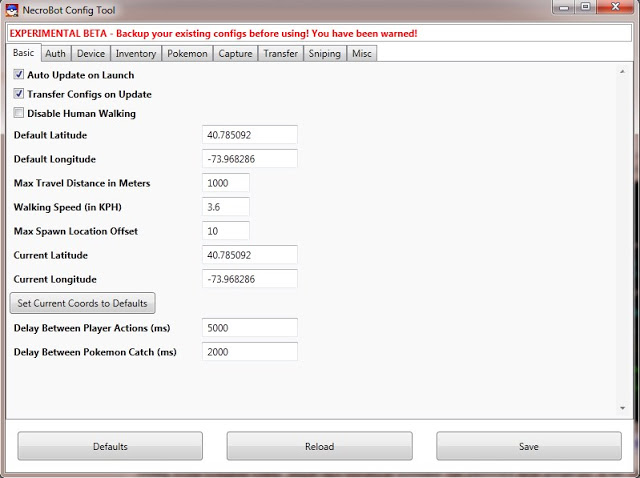Open the Auth tab

click(56, 53)
